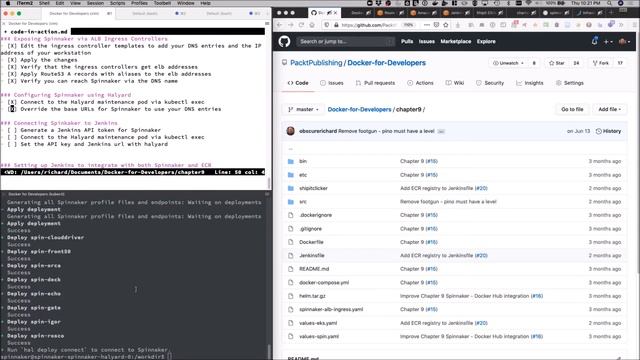Image resolution: width=640 pixels, height=360 pixels.
Task: Open the iTerm2 Session menu
Action: pyautogui.click(x=95, y=3)
